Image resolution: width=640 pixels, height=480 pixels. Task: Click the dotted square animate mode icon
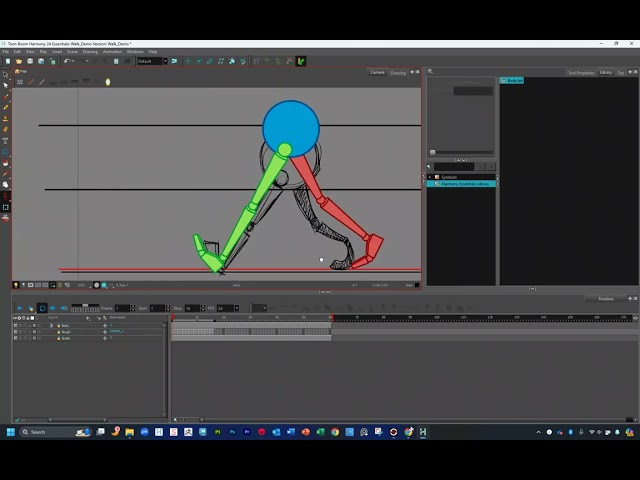pyautogui.click(x=5, y=207)
